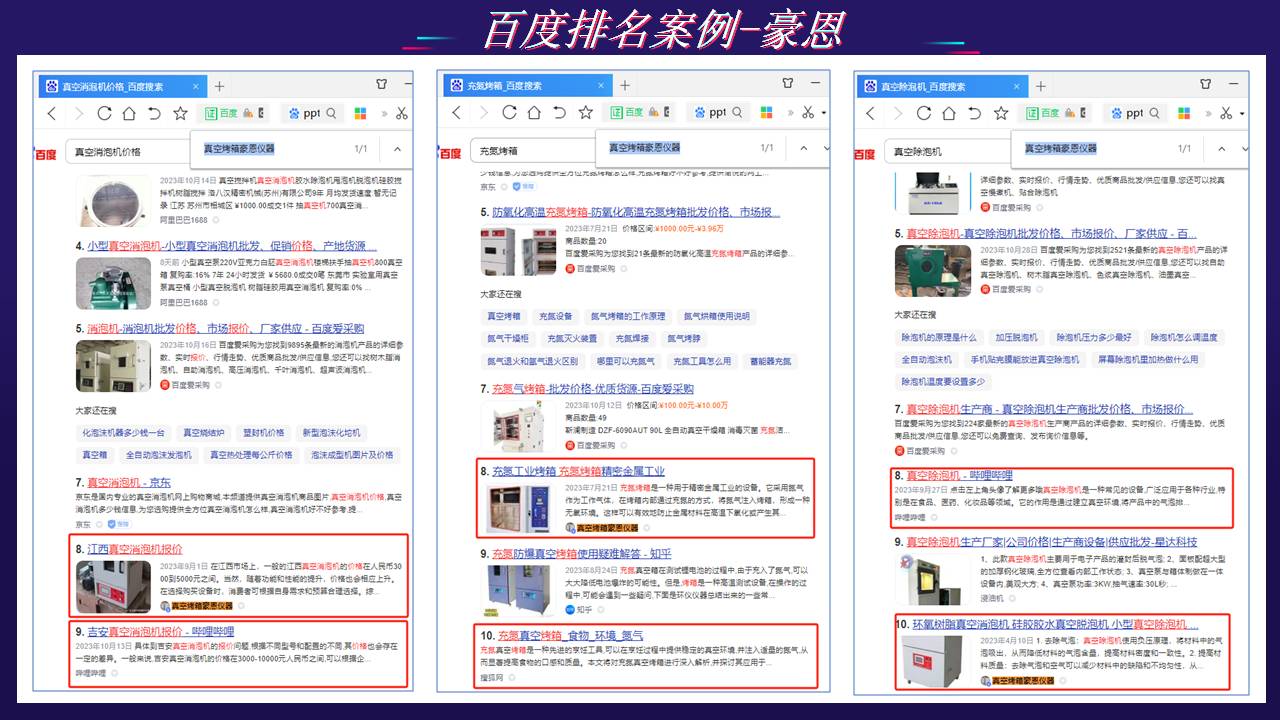Click home icon in 充氮烤箱 browser window

pyautogui.click(x=534, y=112)
